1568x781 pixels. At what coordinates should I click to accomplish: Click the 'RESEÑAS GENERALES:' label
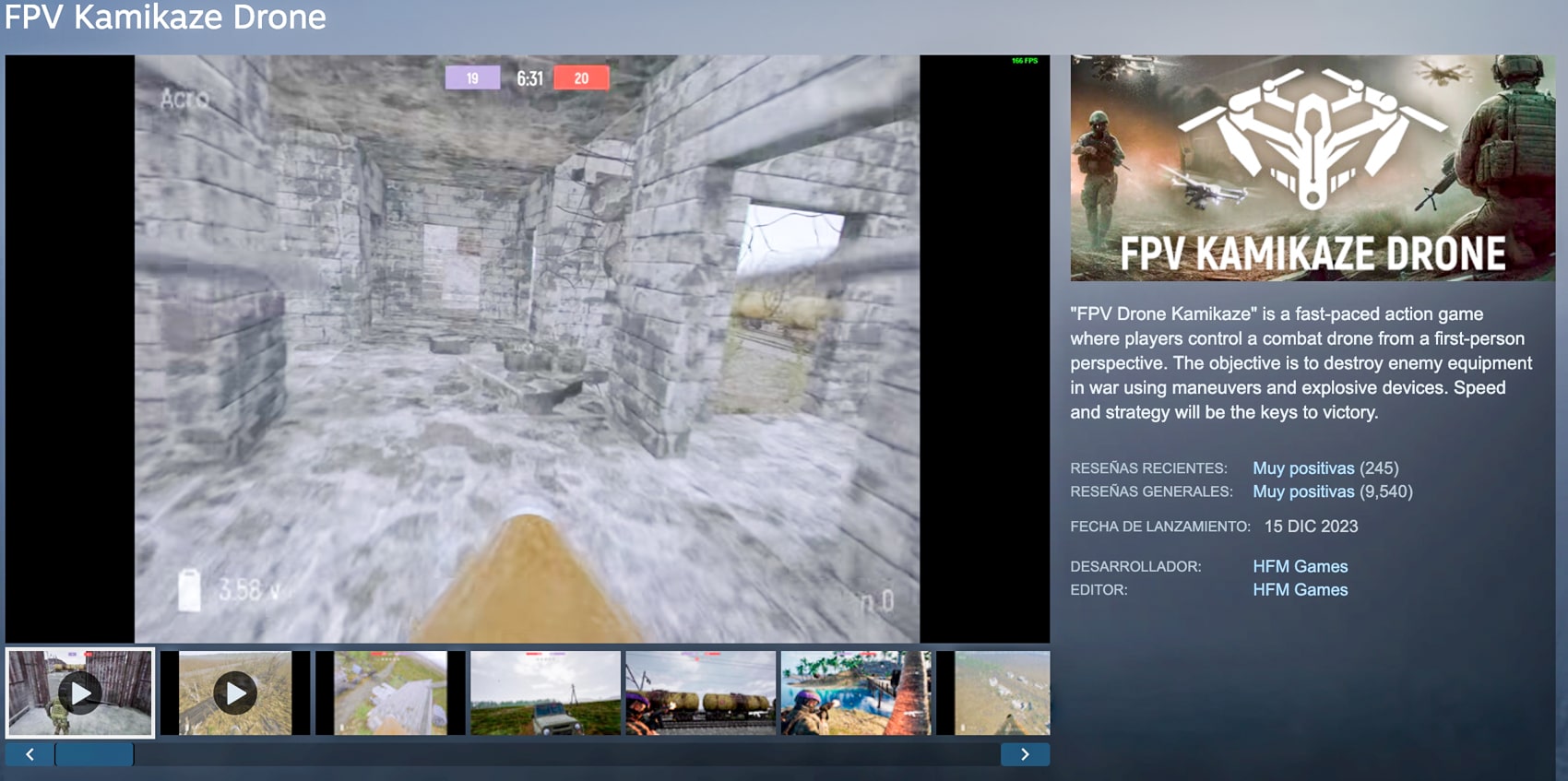click(1151, 492)
